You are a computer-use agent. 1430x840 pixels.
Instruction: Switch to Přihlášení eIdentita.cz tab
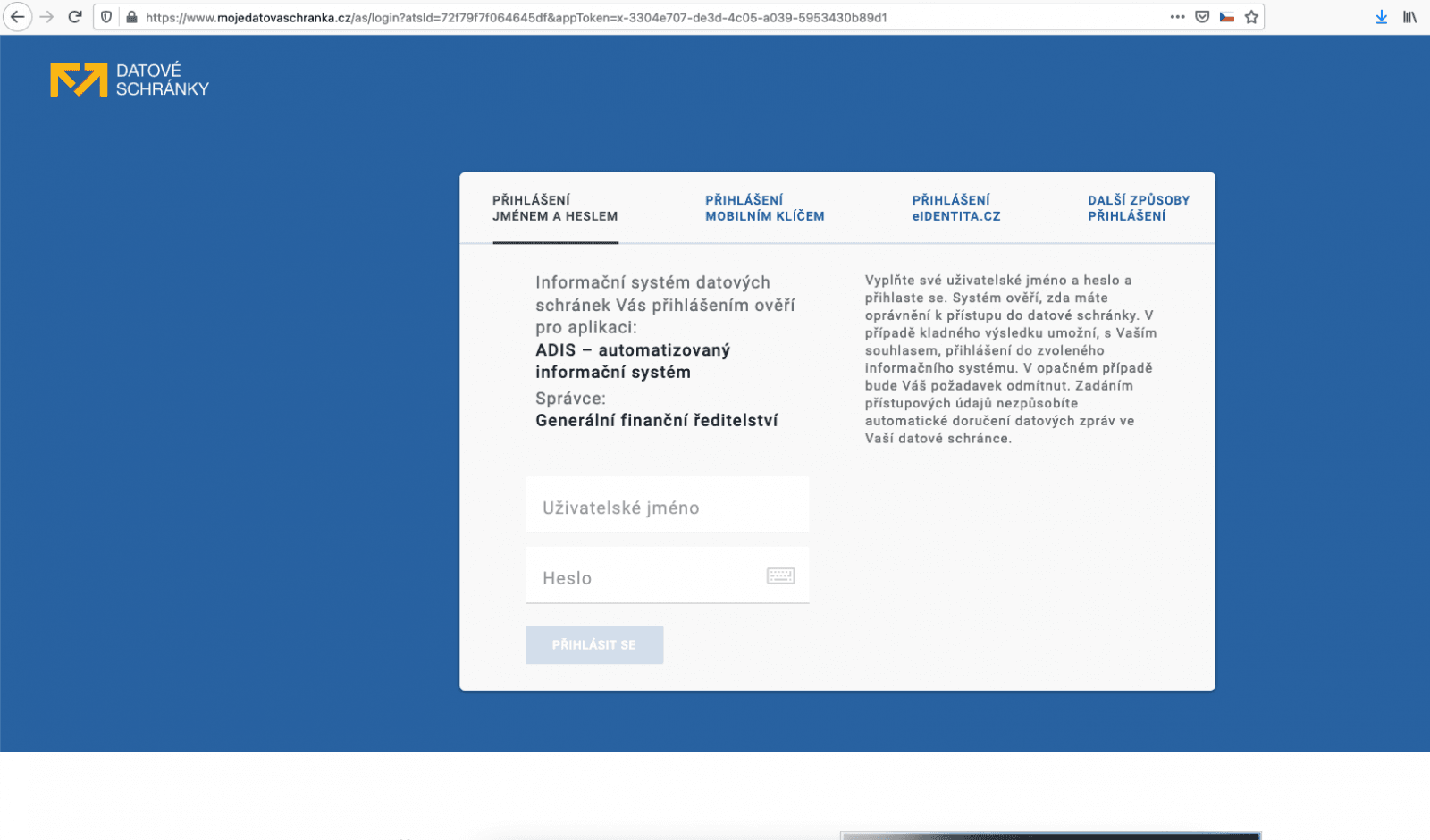coord(956,208)
